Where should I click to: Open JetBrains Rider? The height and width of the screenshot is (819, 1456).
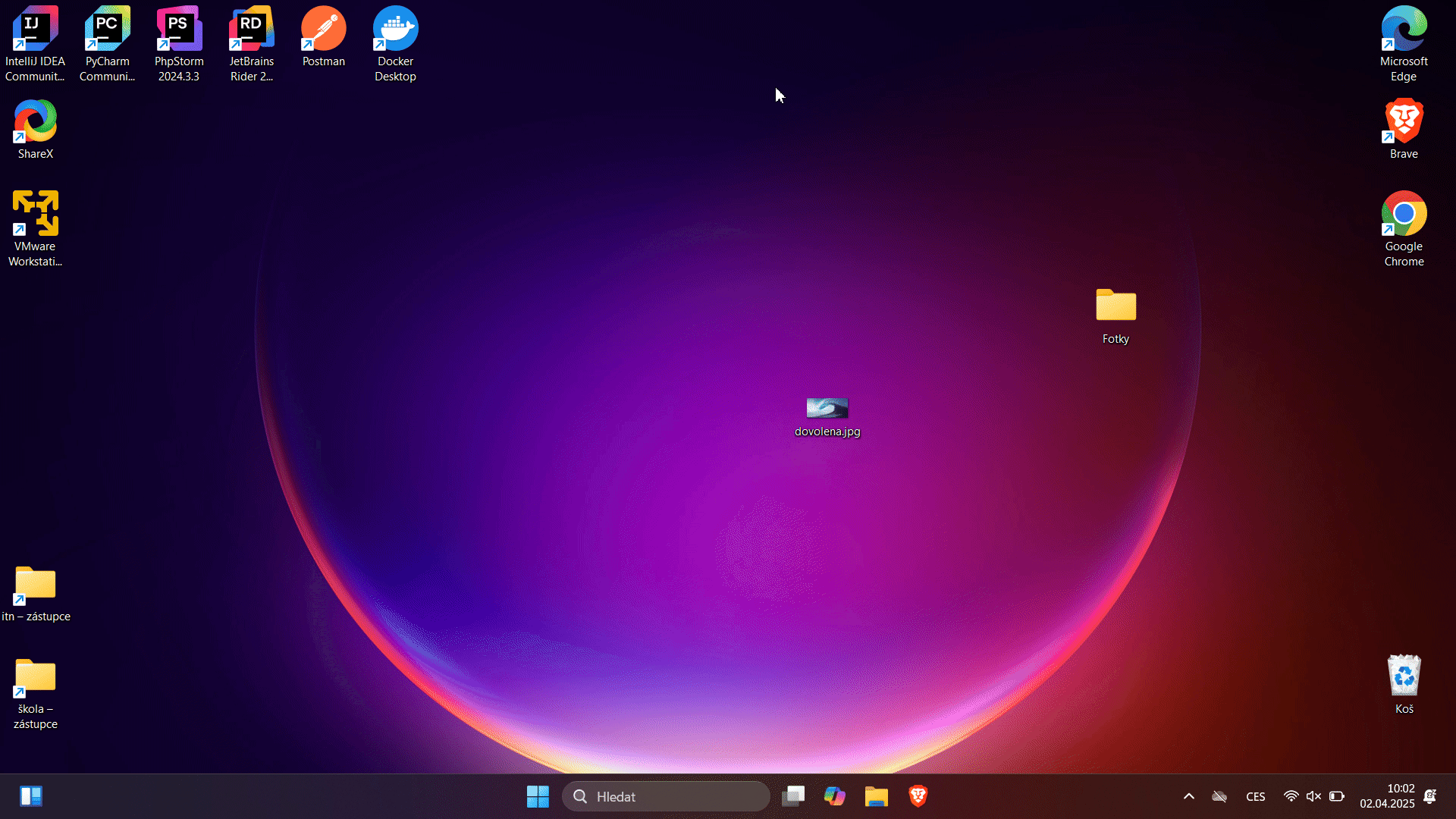tap(251, 27)
